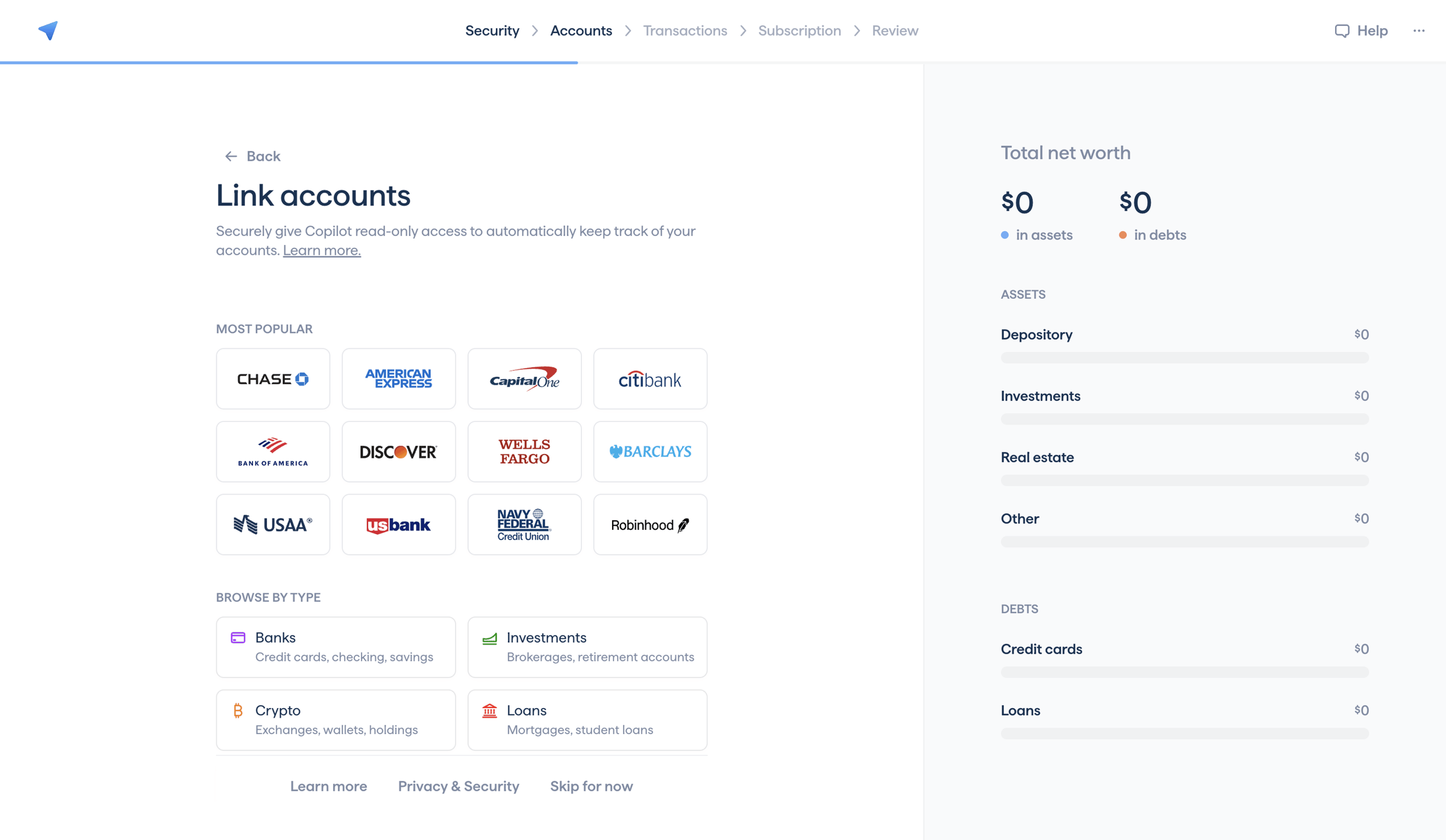Choose the USAA logo tile

coord(273,524)
